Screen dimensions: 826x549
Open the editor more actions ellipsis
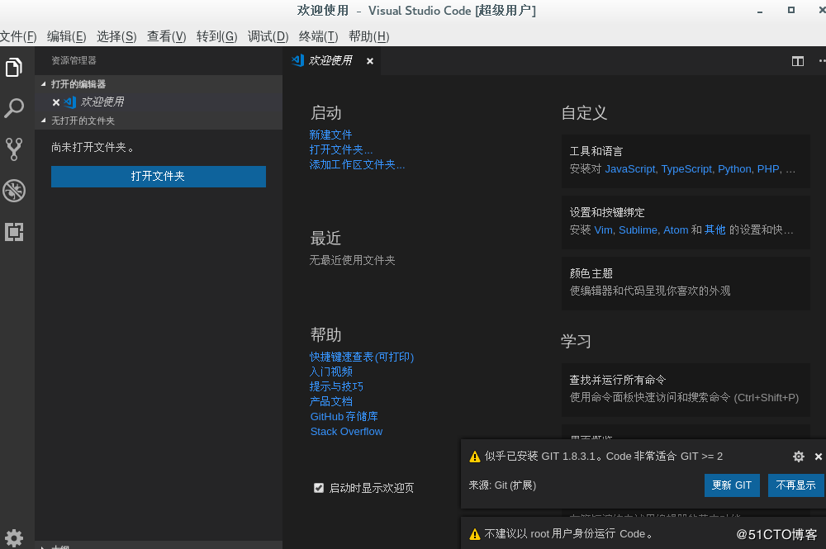coord(822,61)
